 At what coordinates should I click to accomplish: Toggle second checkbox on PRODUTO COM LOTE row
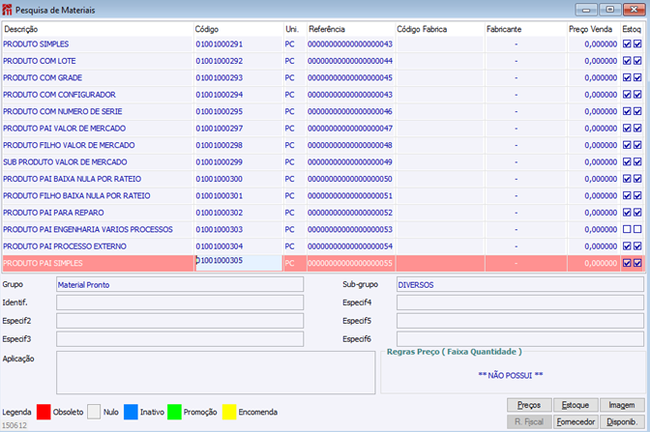(x=638, y=61)
